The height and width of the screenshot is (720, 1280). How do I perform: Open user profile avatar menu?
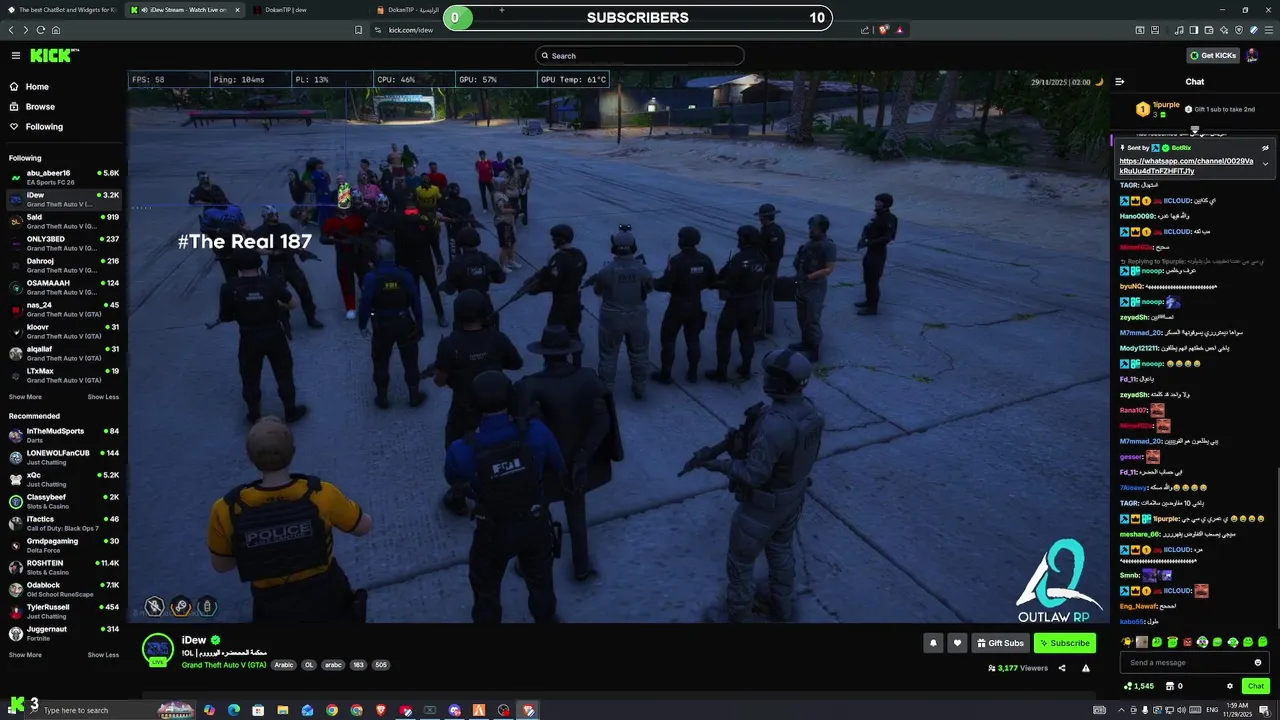coord(1252,56)
